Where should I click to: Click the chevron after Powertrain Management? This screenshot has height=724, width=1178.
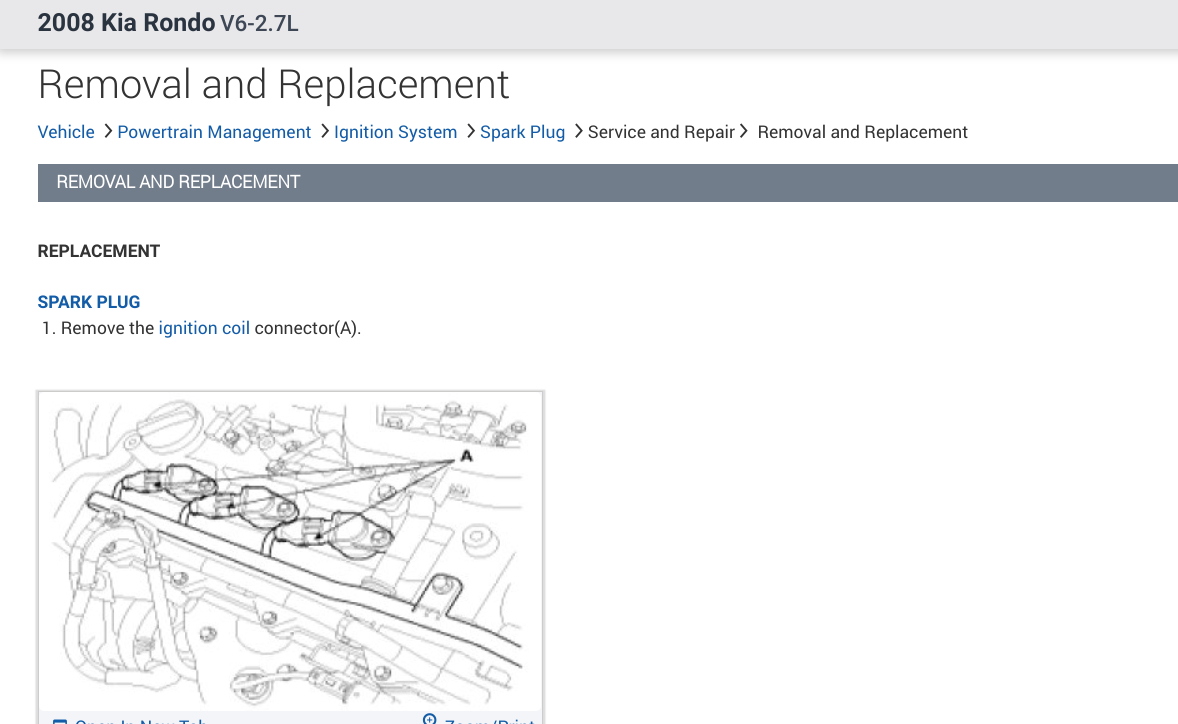point(325,131)
